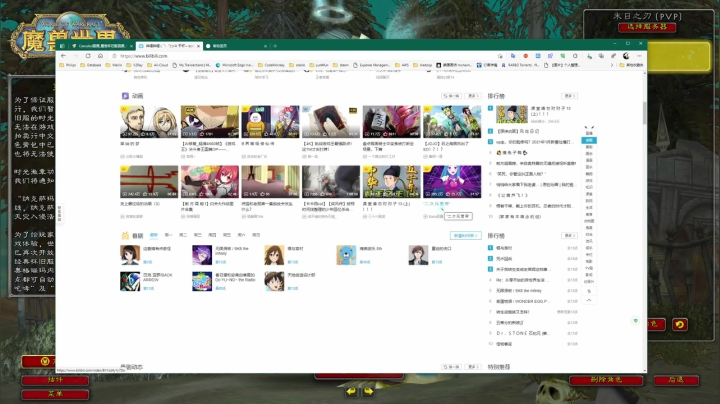Viewport: 720px width, 404px height.
Task: Select the 最新 tab in 番剧
Action: [x=154, y=235]
